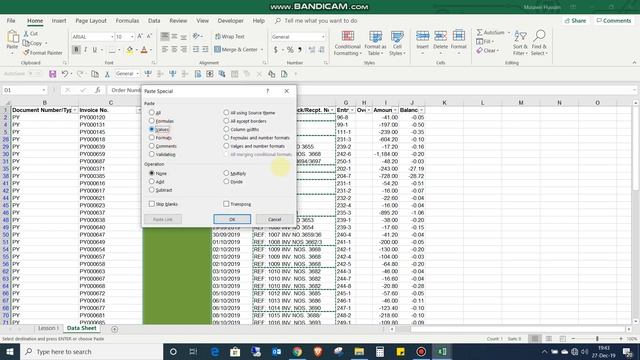Apply accounting dollar number format

276,50
